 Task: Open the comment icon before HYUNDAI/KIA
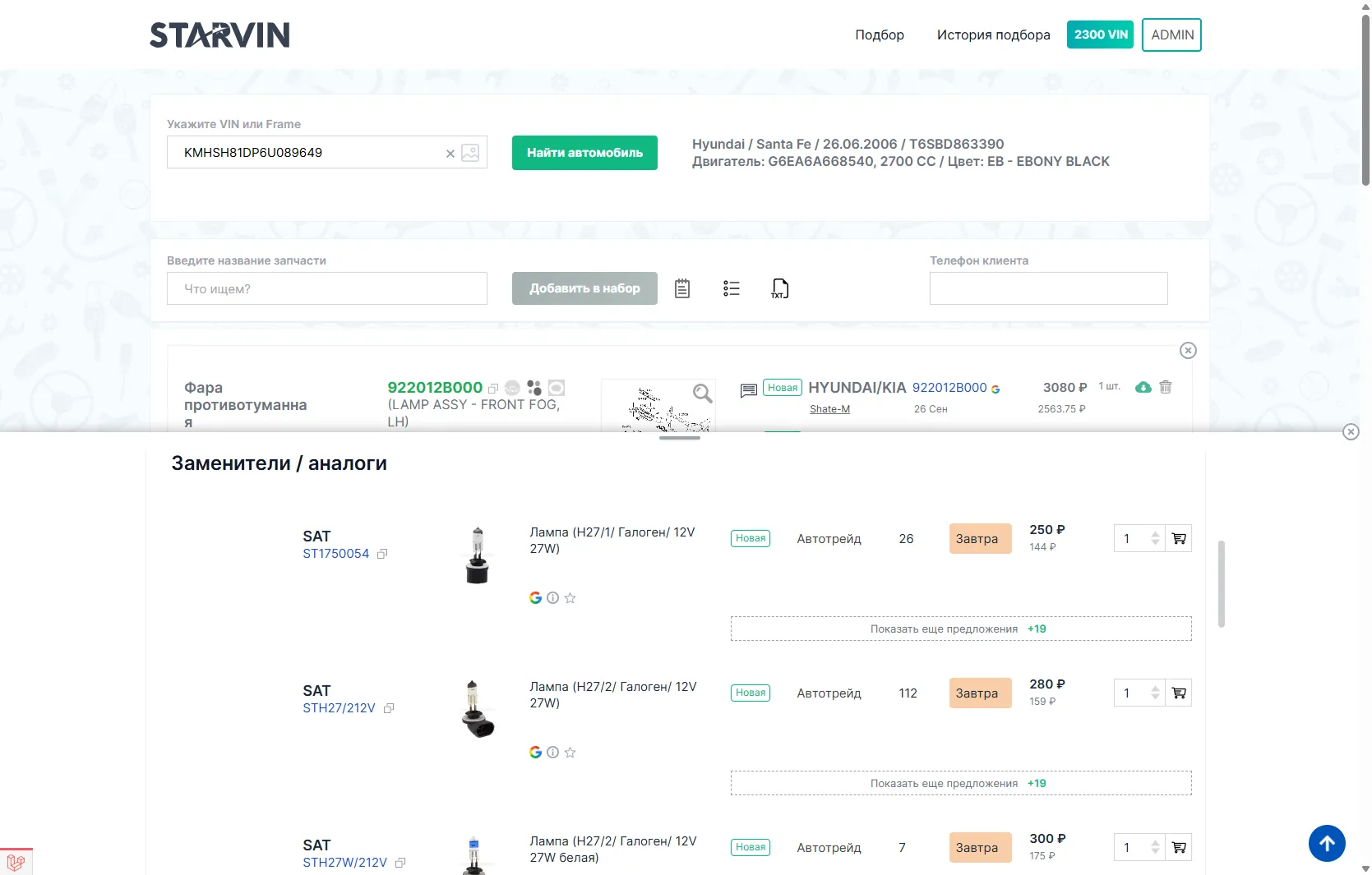pyautogui.click(x=748, y=390)
